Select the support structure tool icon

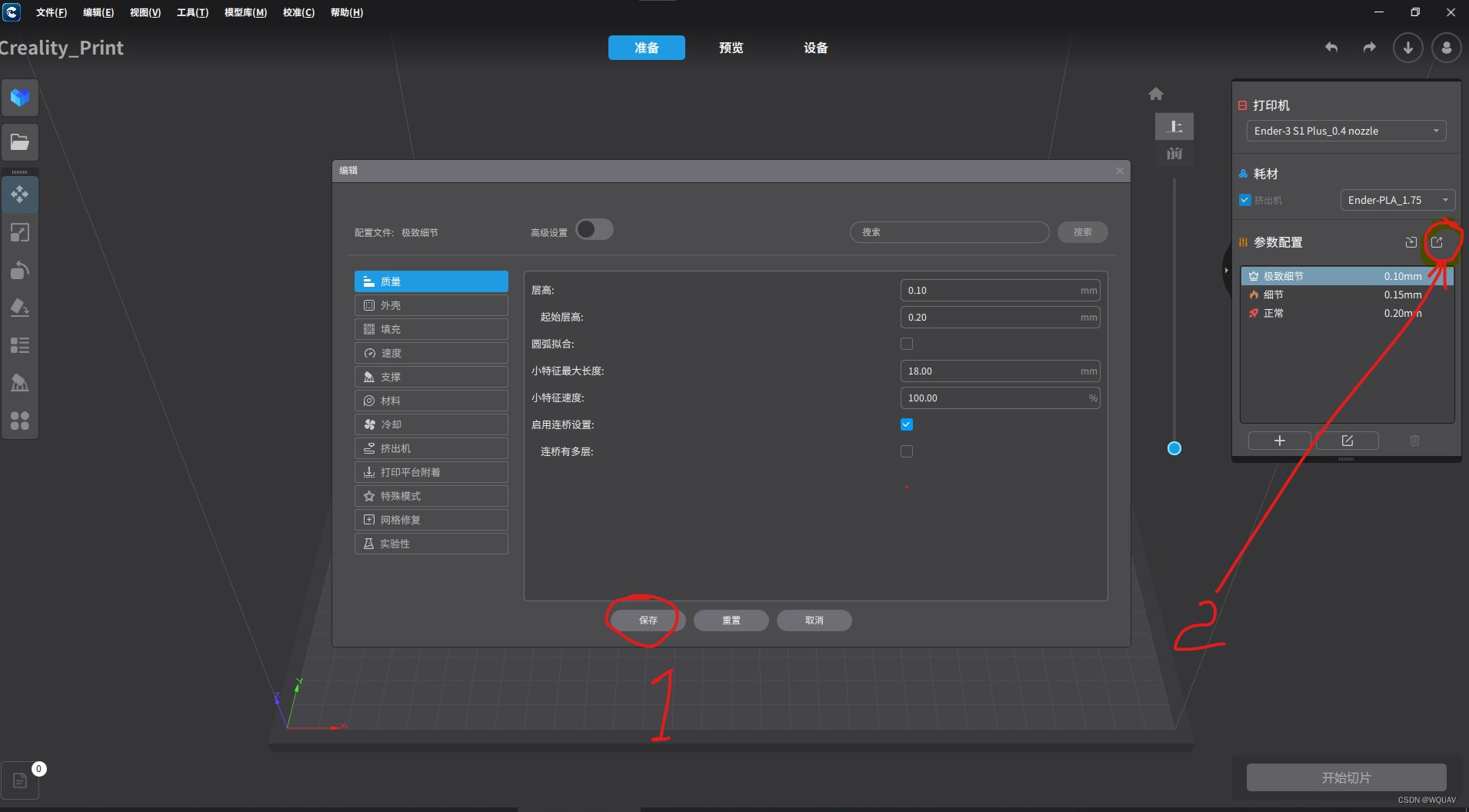click(x=20, y=383)
